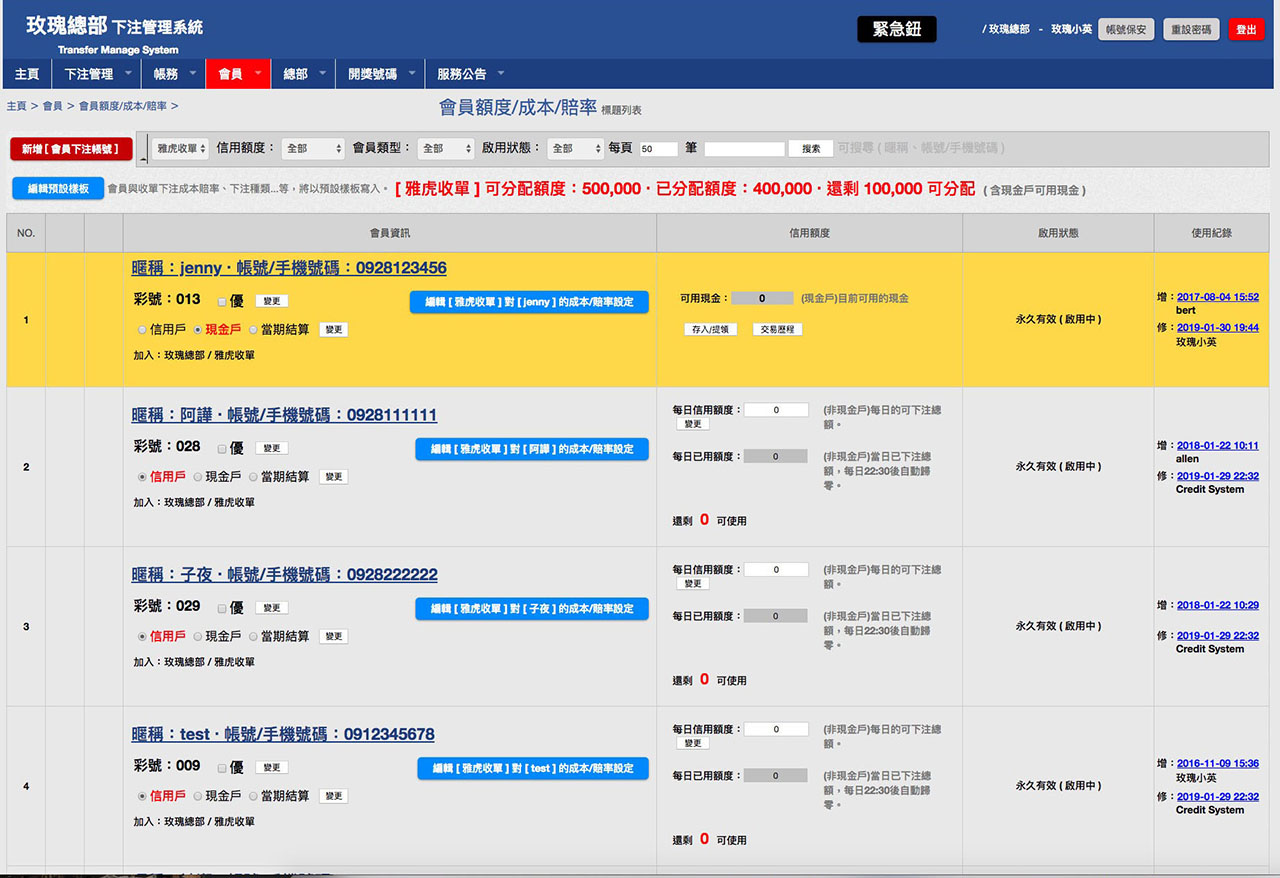The width and height of the screenshot is (1280, 878).
Task: Open jenny's member name link
Action: 289,268
